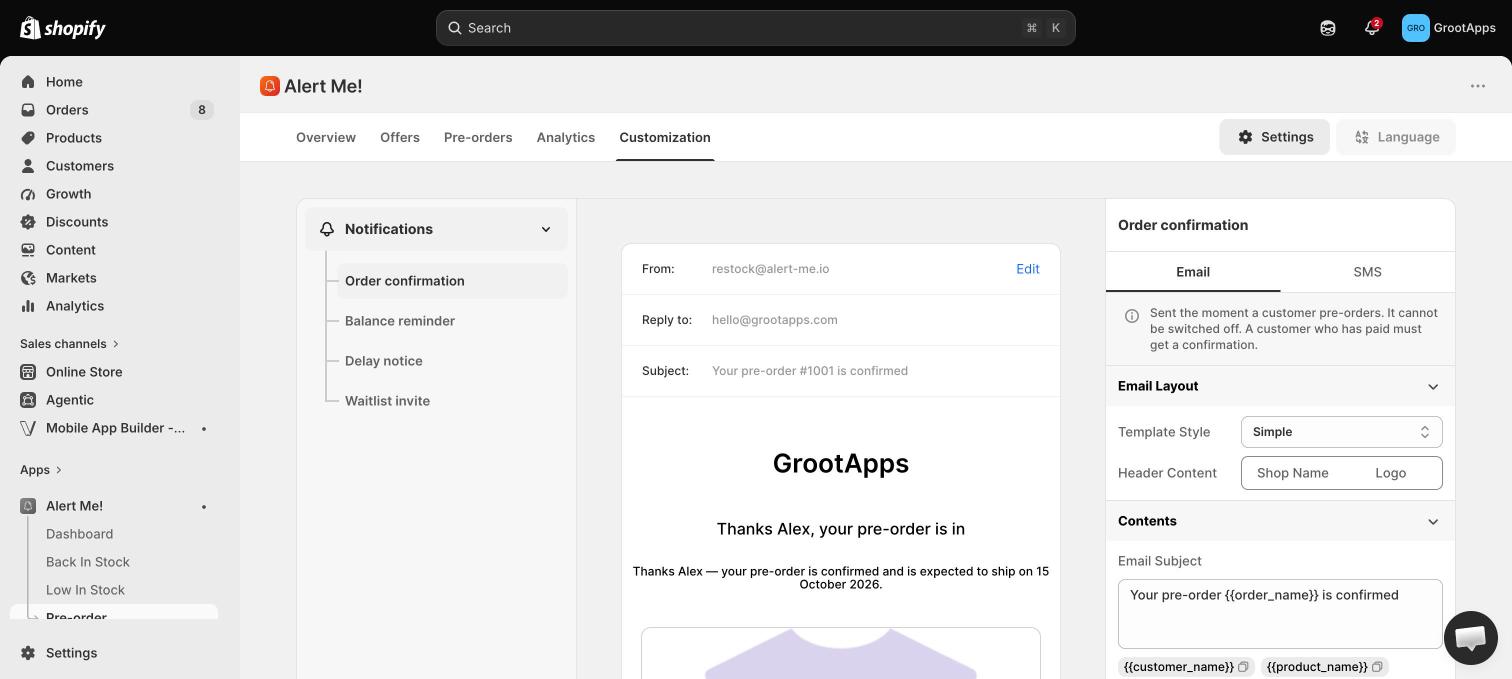Screen dimensions: 1512x679
Task: Open notifications bell in top bar
Action: (1372, 28)
